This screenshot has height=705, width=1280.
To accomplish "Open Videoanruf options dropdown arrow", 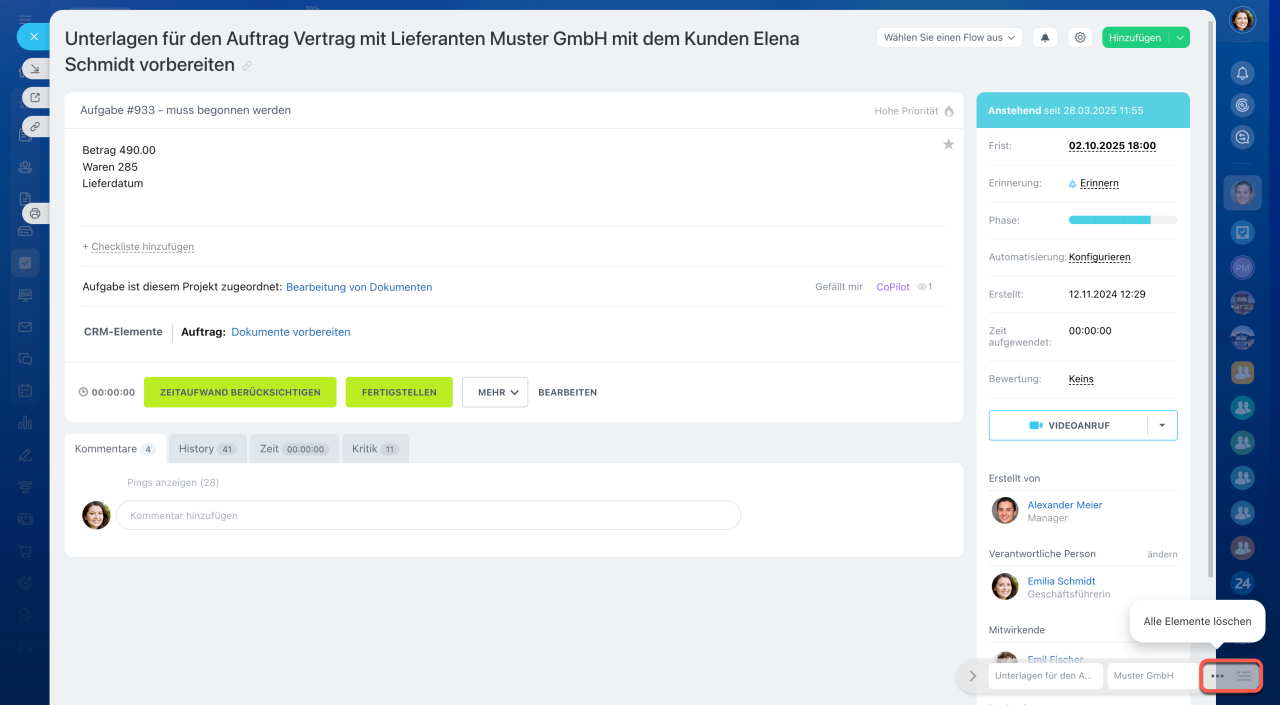I will coord(1162,425).
